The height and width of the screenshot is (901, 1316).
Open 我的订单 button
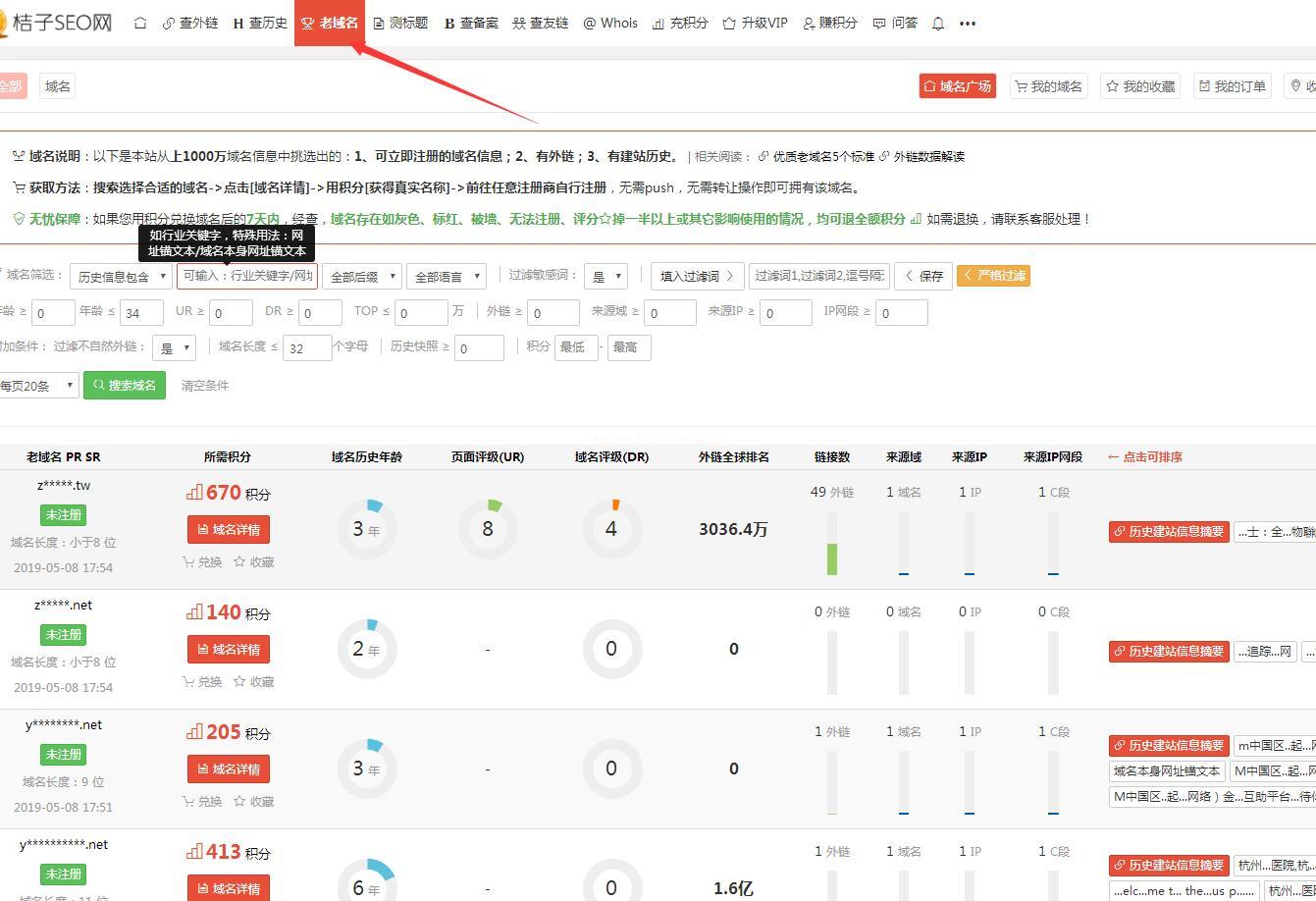(1233, 86)
